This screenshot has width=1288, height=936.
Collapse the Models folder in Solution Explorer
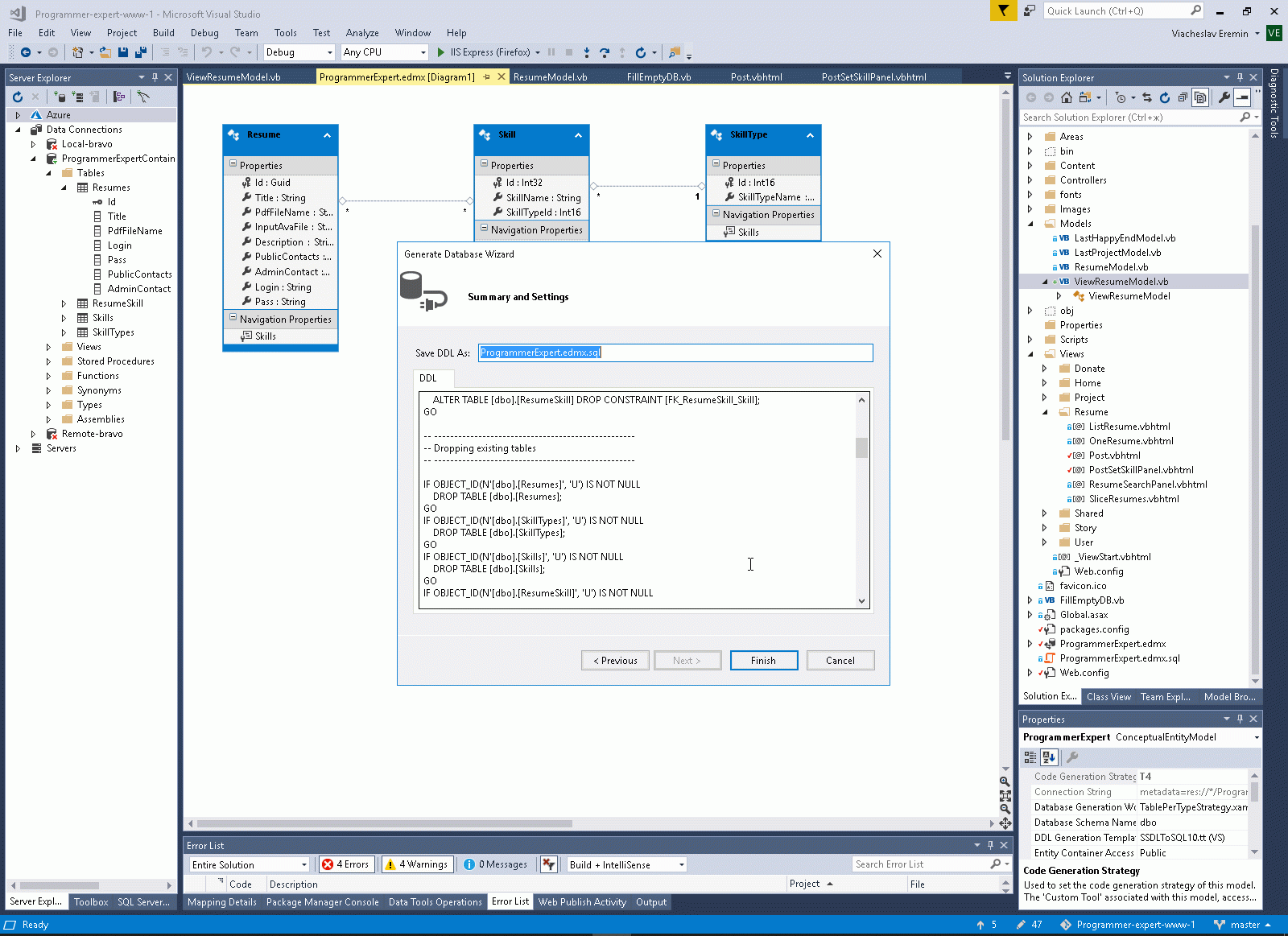(x=1030, y=224)
